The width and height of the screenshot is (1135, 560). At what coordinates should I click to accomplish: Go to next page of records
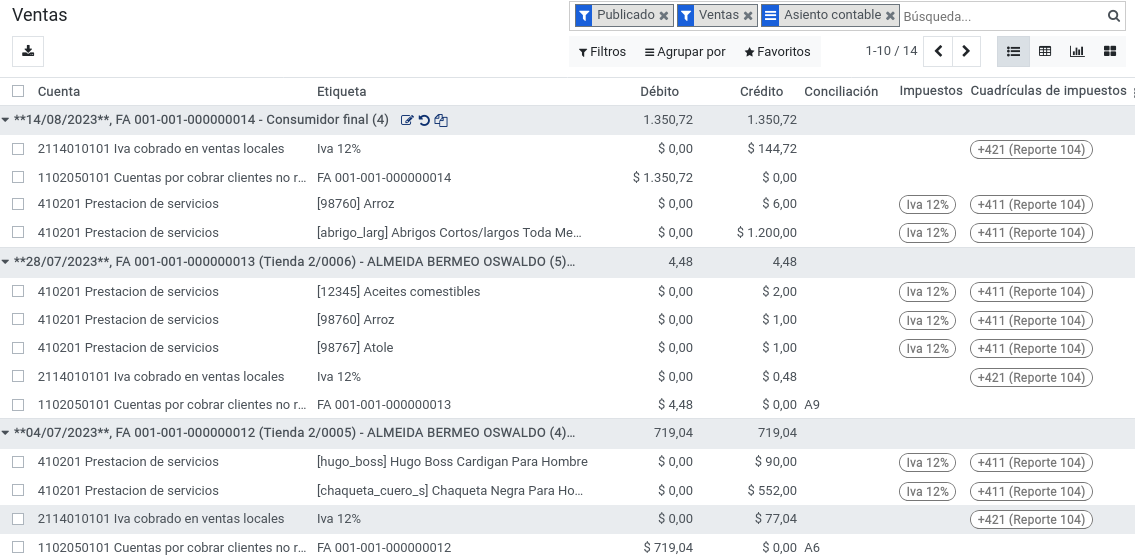(966, 51)
